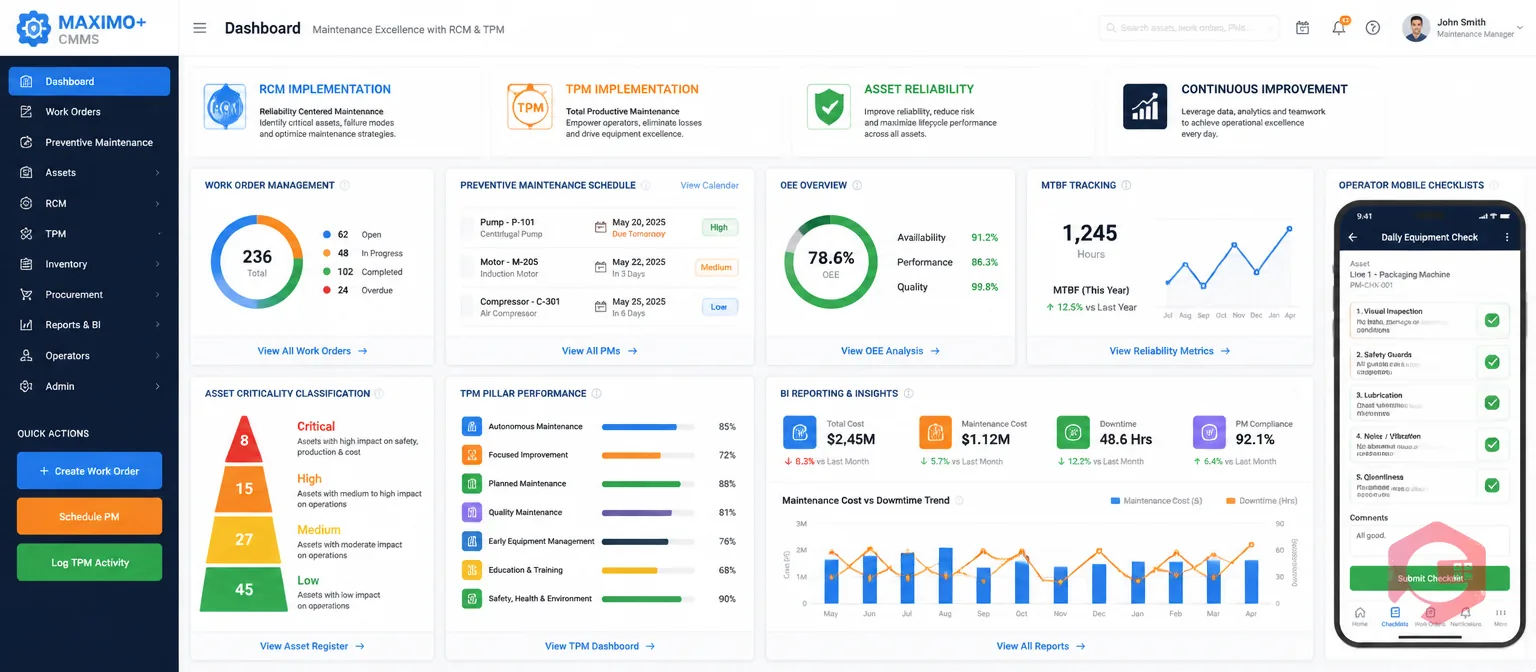Click John Smith's profile avatar
Viewport: 1536px width, 672px height.
pyautogui.click(x=1416, y=28)
